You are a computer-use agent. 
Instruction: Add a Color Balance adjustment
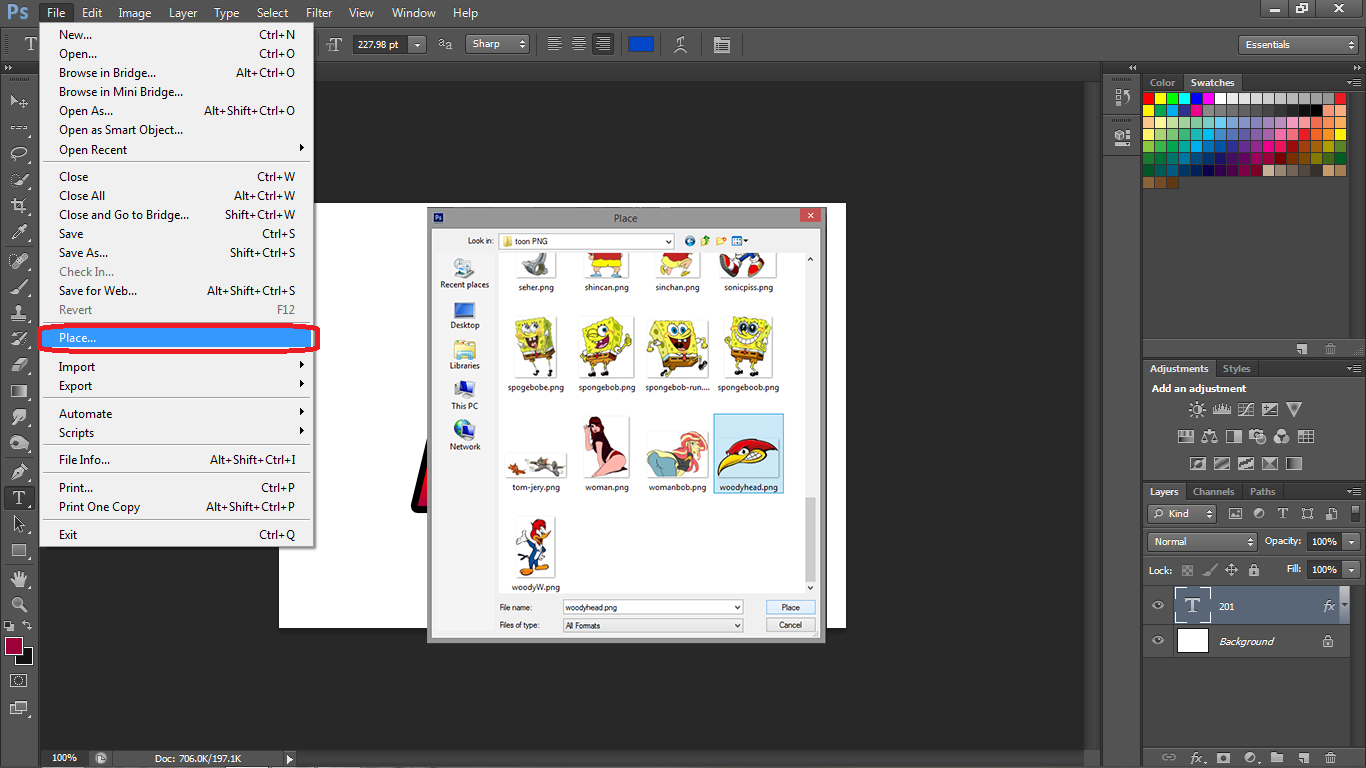1210,437
